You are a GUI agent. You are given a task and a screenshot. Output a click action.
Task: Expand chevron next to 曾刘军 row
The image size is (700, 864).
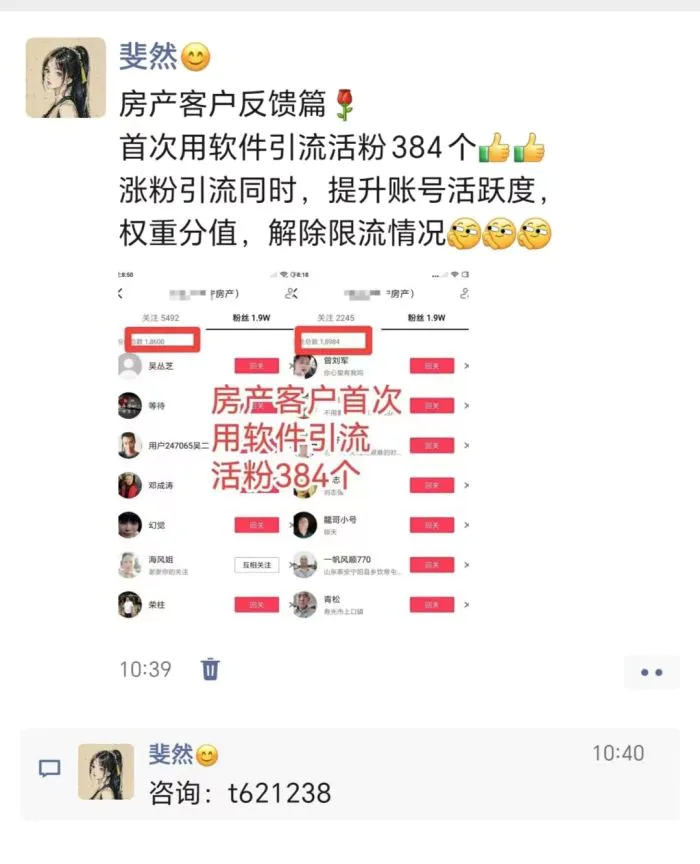coord(466,366)
